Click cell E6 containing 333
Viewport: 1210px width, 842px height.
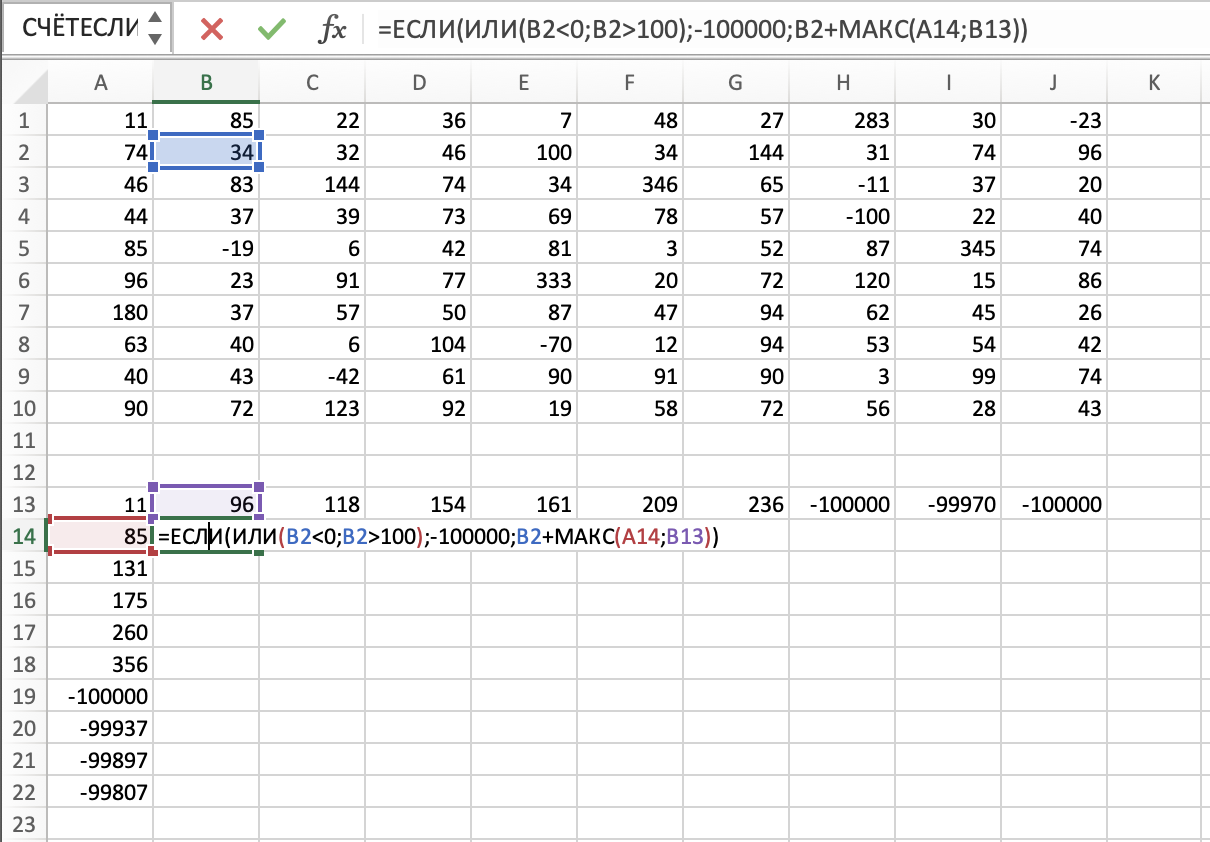tap(524, 281)
